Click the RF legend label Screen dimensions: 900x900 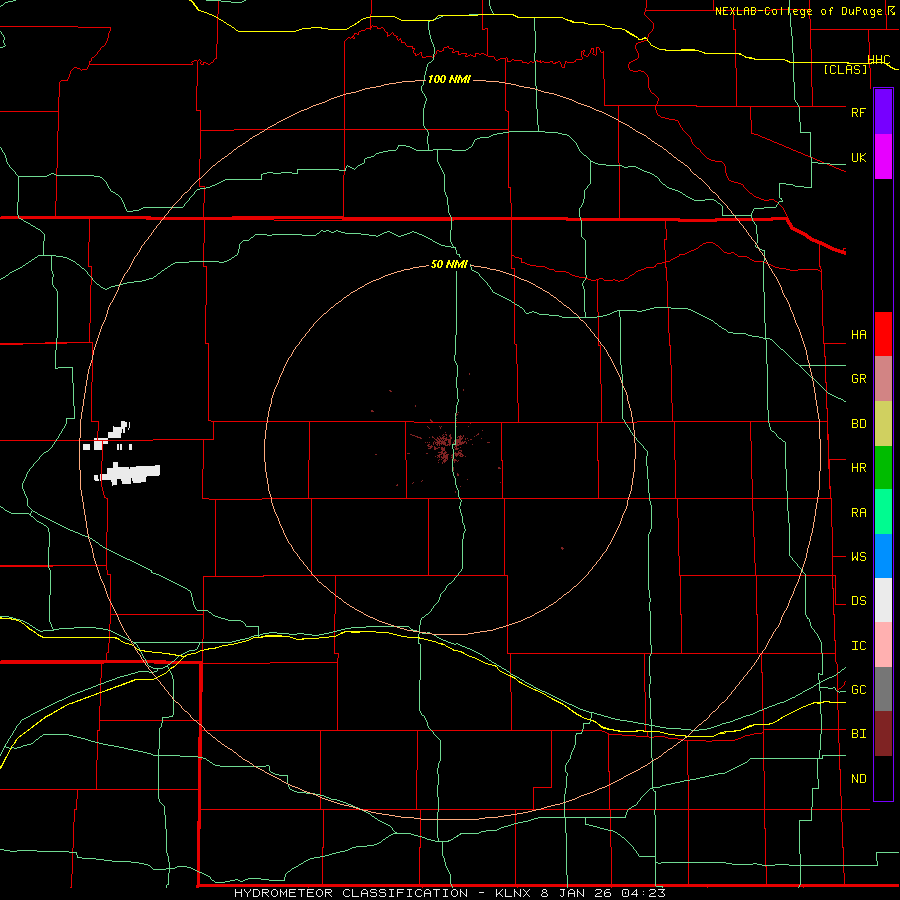858,112
